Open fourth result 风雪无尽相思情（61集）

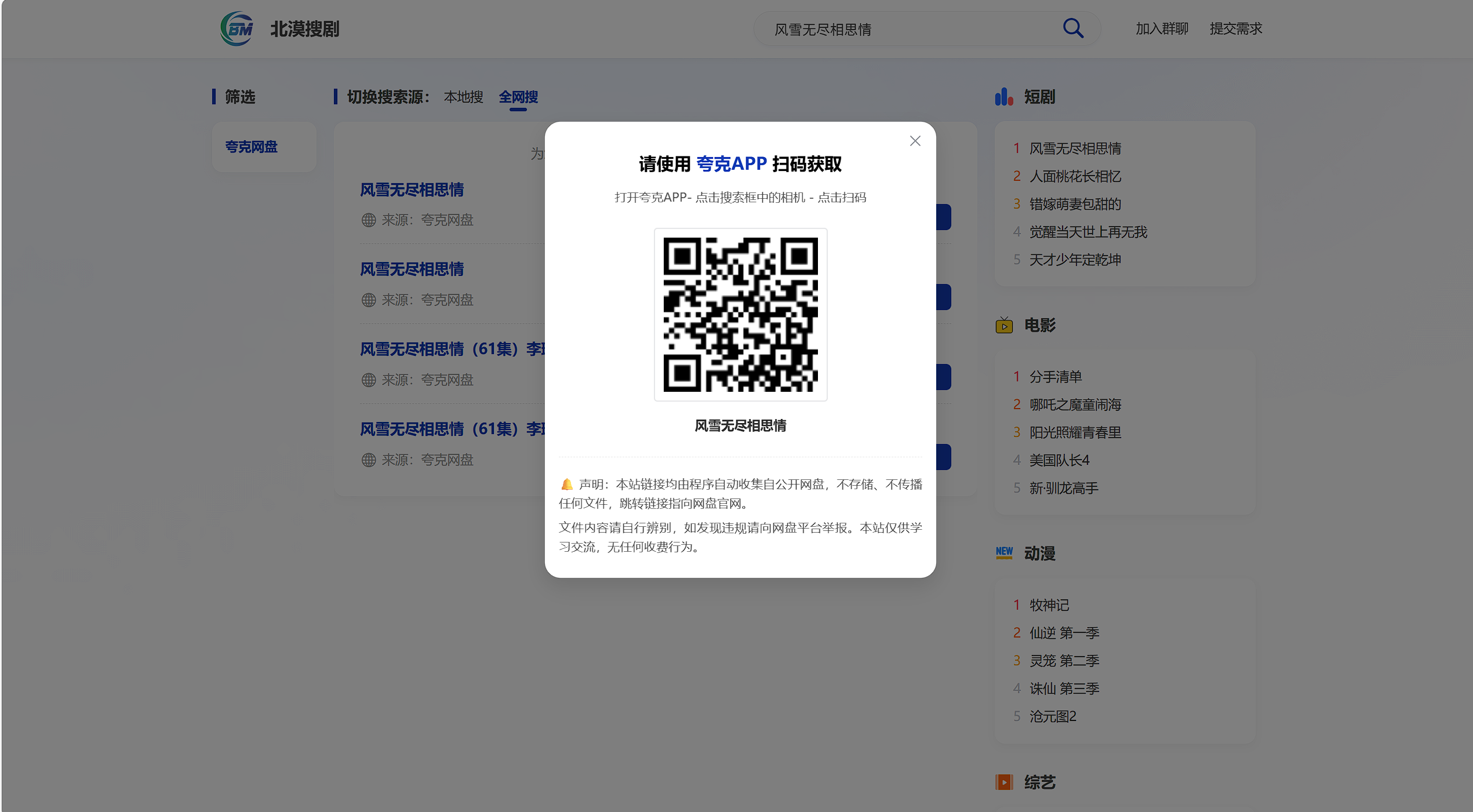coord(452,429)
